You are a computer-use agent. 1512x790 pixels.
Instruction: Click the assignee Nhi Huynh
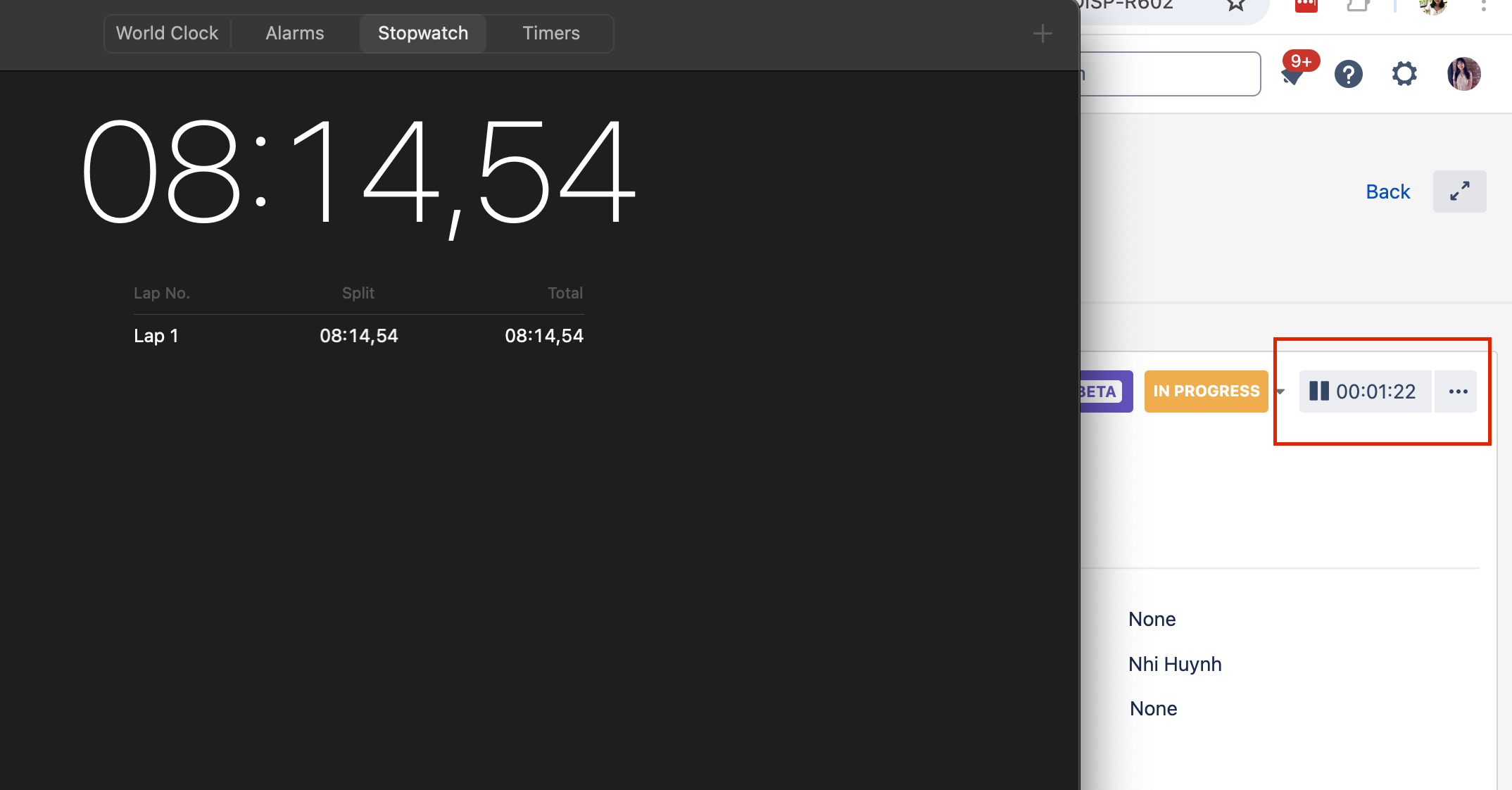(x=1175, y=663)
